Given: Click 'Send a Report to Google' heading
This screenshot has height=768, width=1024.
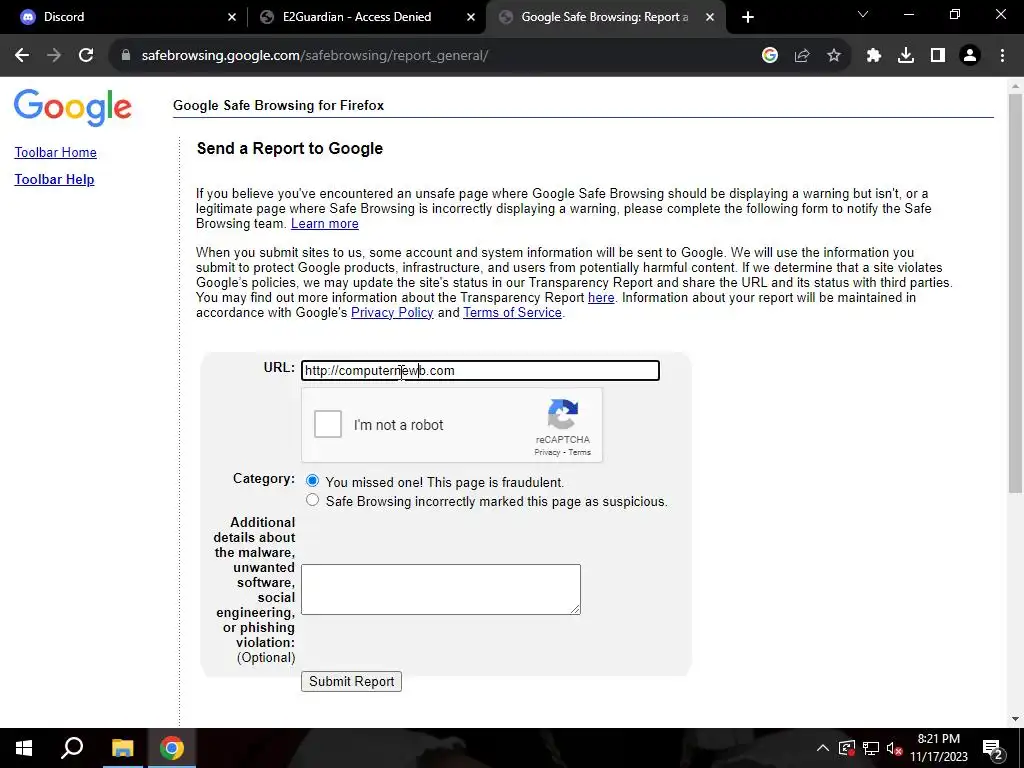Looking at the screenshot, I should point(290,148).
